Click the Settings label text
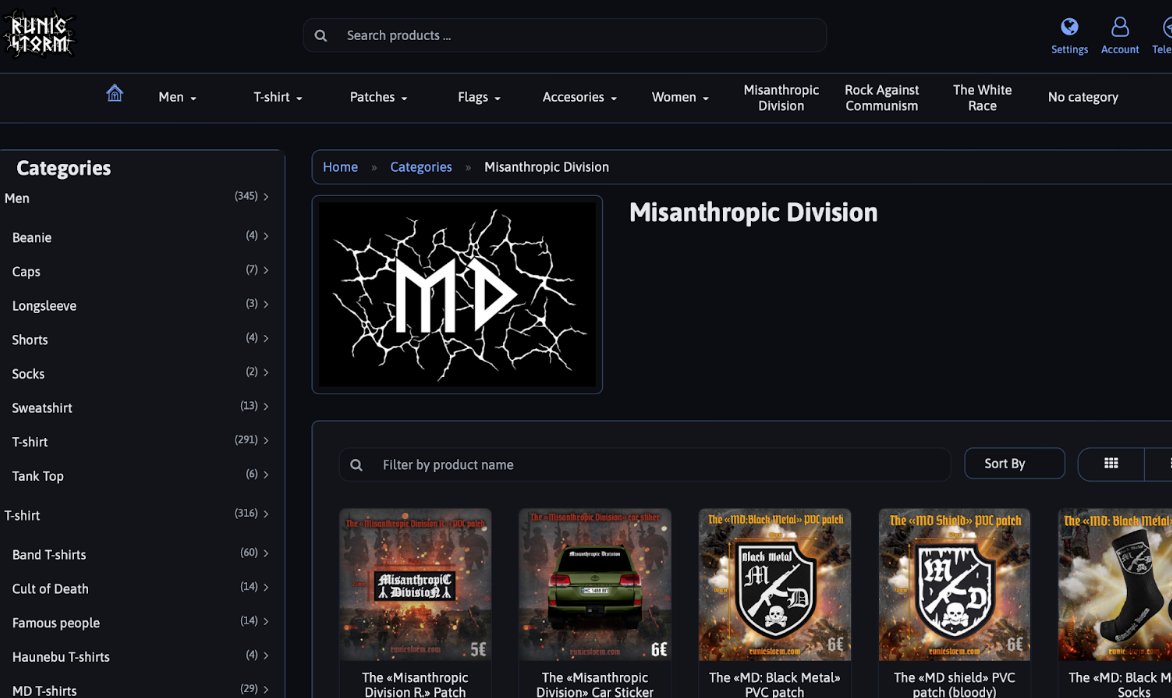This screenshot has height=698, width=1172. pyautogui.click(x=1070, y=49)
